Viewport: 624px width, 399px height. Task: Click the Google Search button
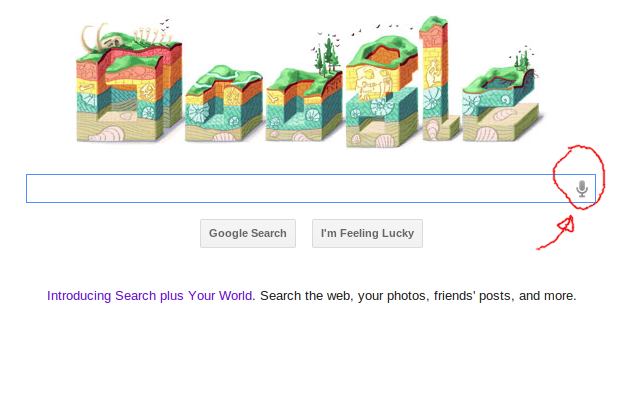pos(248,234)
